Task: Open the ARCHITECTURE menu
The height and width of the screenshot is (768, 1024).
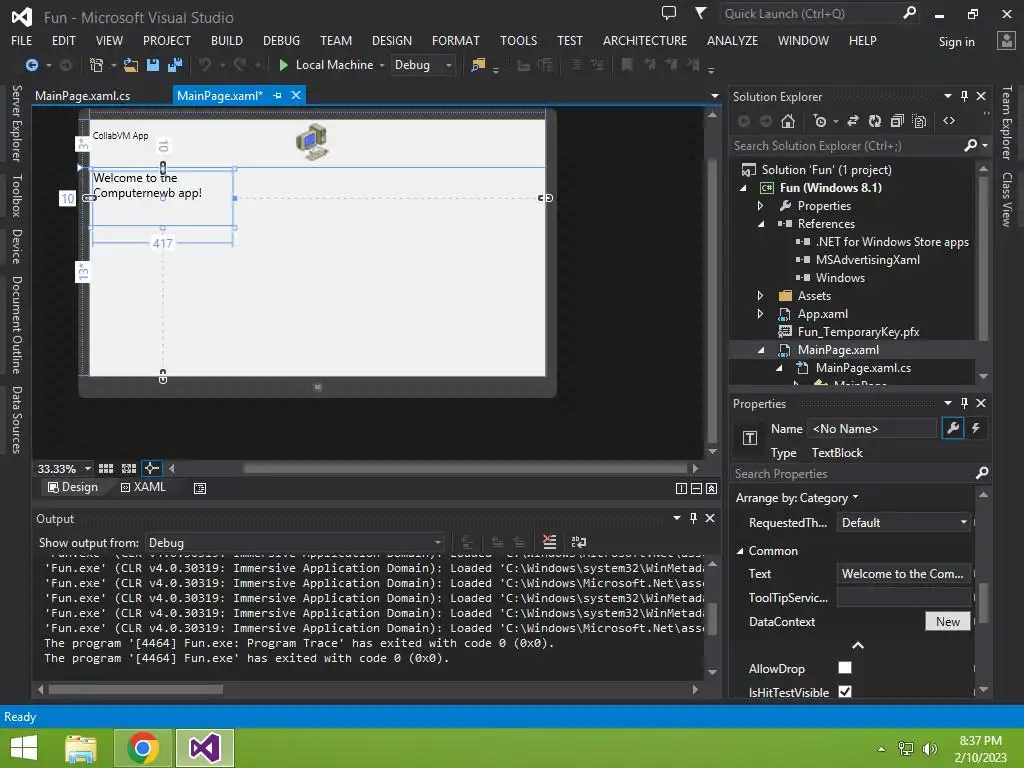Action: (x=645, y=40)
